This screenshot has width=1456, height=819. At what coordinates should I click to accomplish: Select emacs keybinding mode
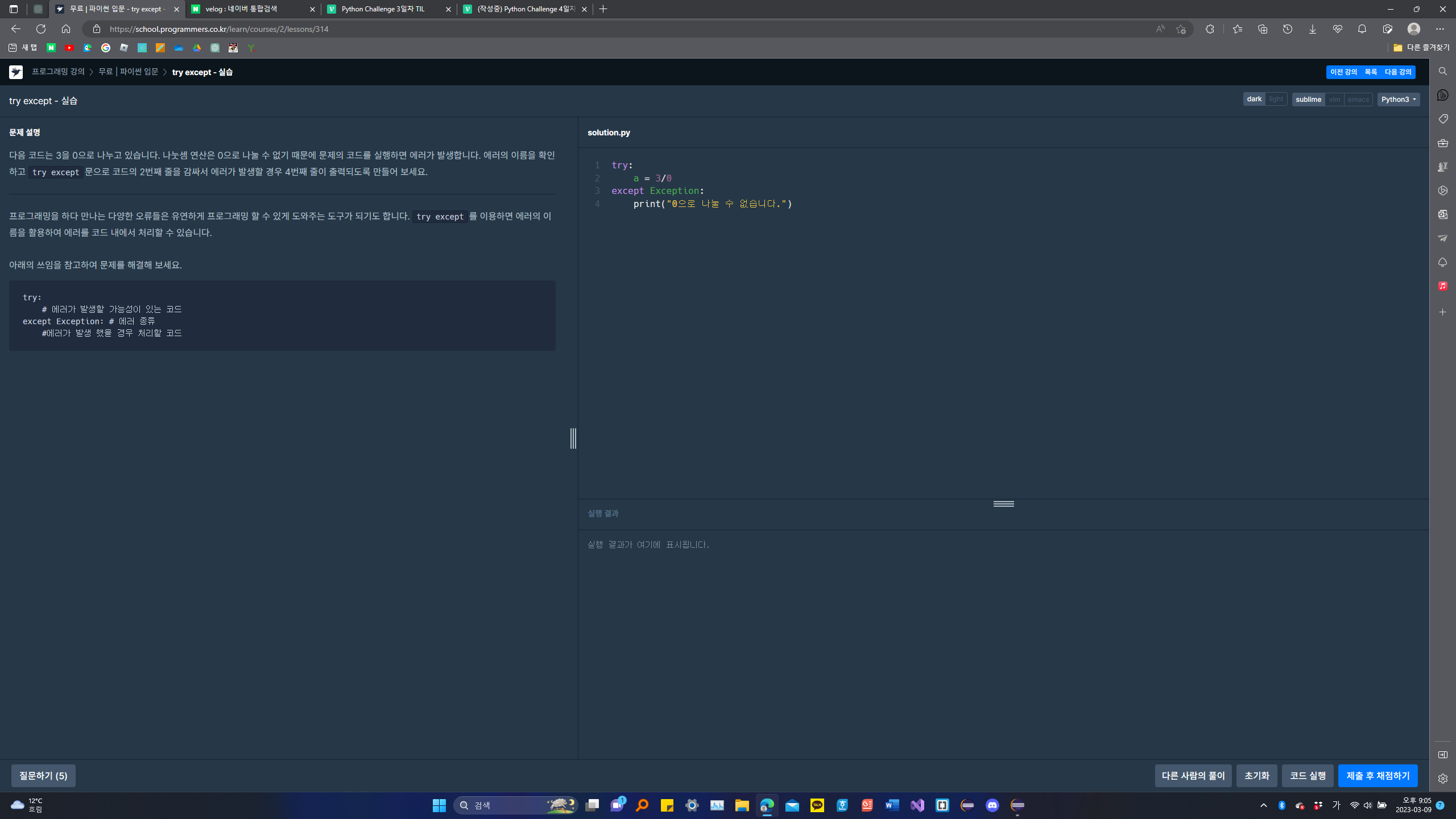coord(1358,100)
